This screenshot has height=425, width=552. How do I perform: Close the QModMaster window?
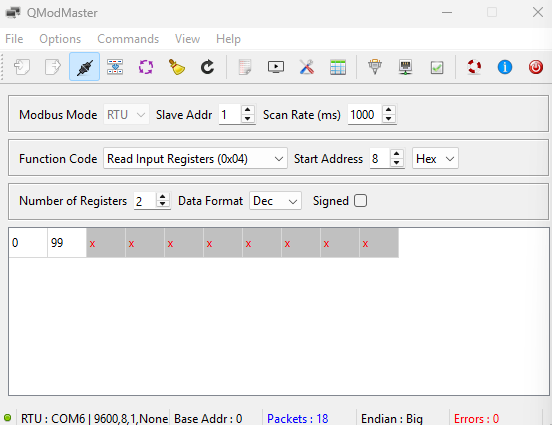click(538, 13)
